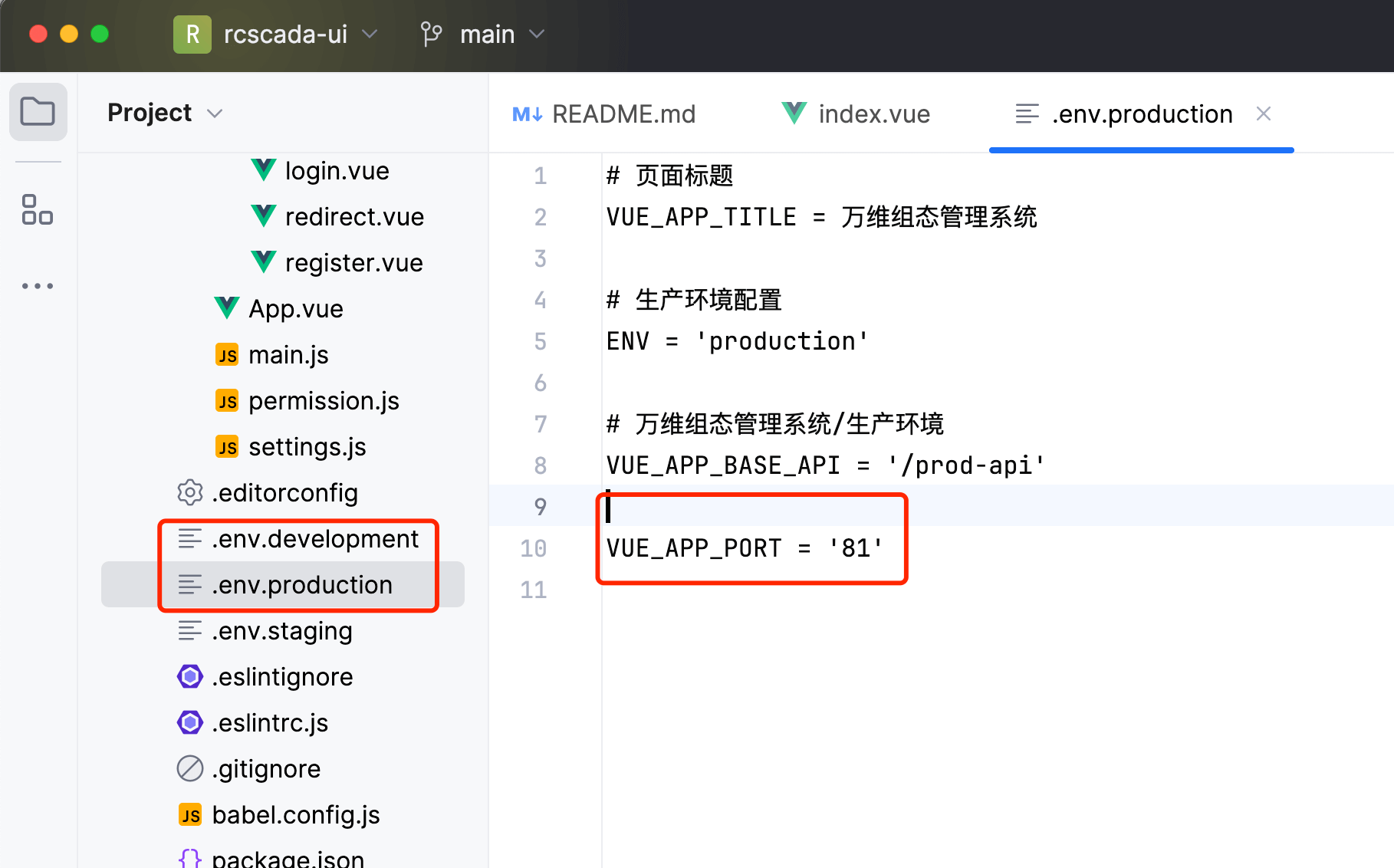This screenshot has width=1394, height=868.
Task: Expand the rcscada-ui project dropdown
Action: (x=370, y=35)
